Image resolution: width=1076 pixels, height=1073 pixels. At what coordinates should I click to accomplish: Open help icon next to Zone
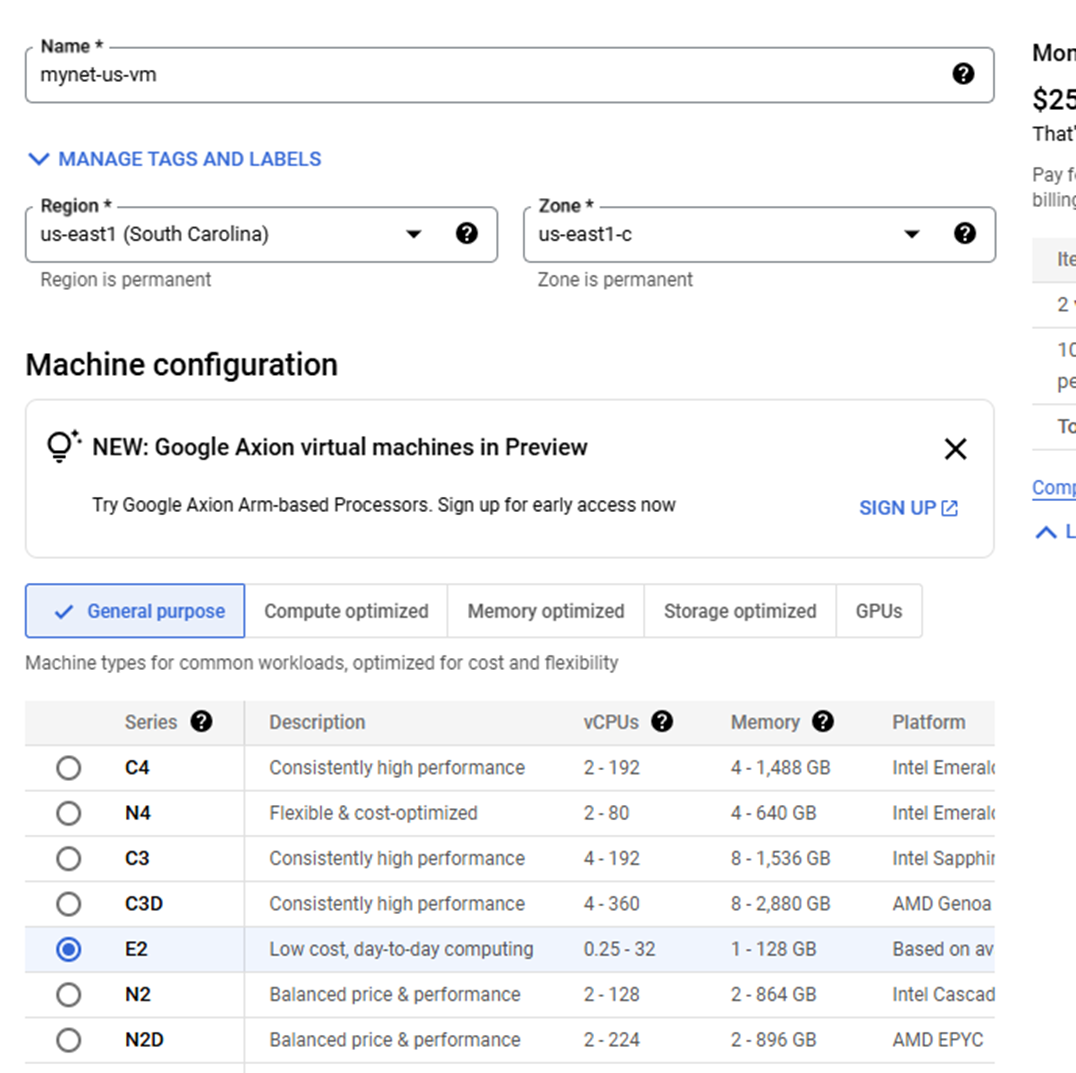[x=964, y=233]
